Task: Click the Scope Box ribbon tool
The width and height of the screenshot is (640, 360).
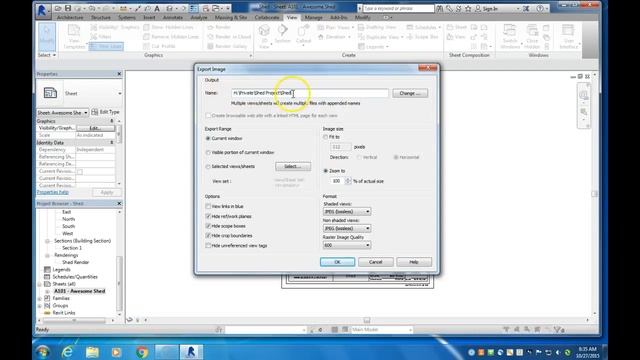Action: (x=423, y=37)
